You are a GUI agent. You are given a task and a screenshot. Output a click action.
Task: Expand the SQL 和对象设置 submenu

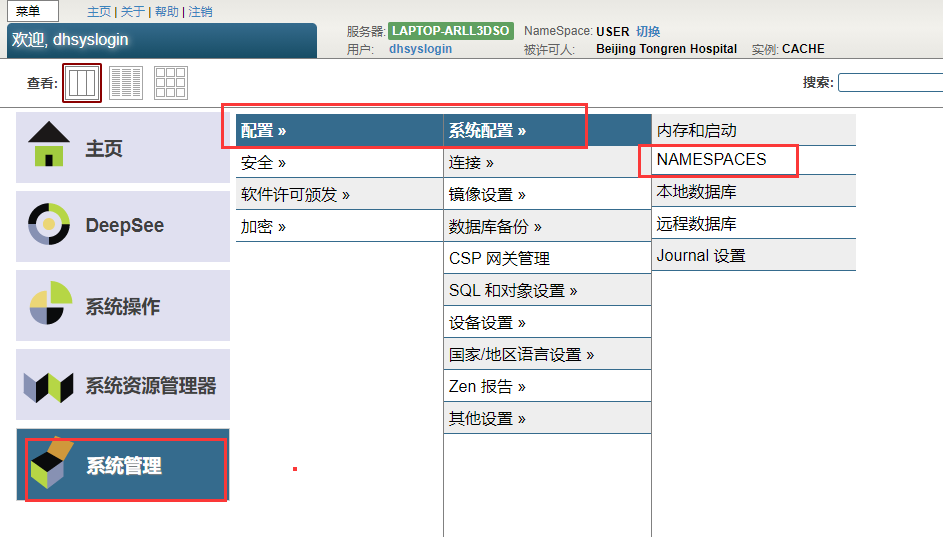coord(513,290)
